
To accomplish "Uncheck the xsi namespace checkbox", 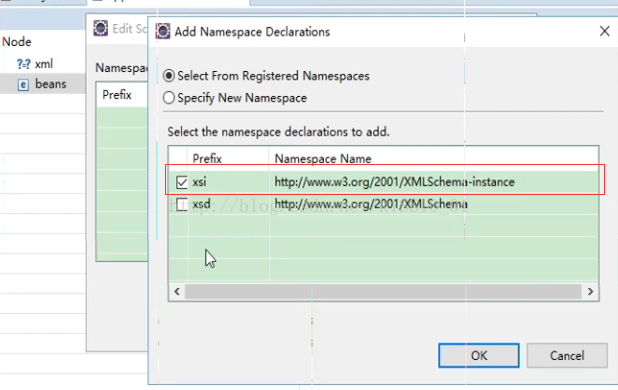I will [x=182, y=182].
